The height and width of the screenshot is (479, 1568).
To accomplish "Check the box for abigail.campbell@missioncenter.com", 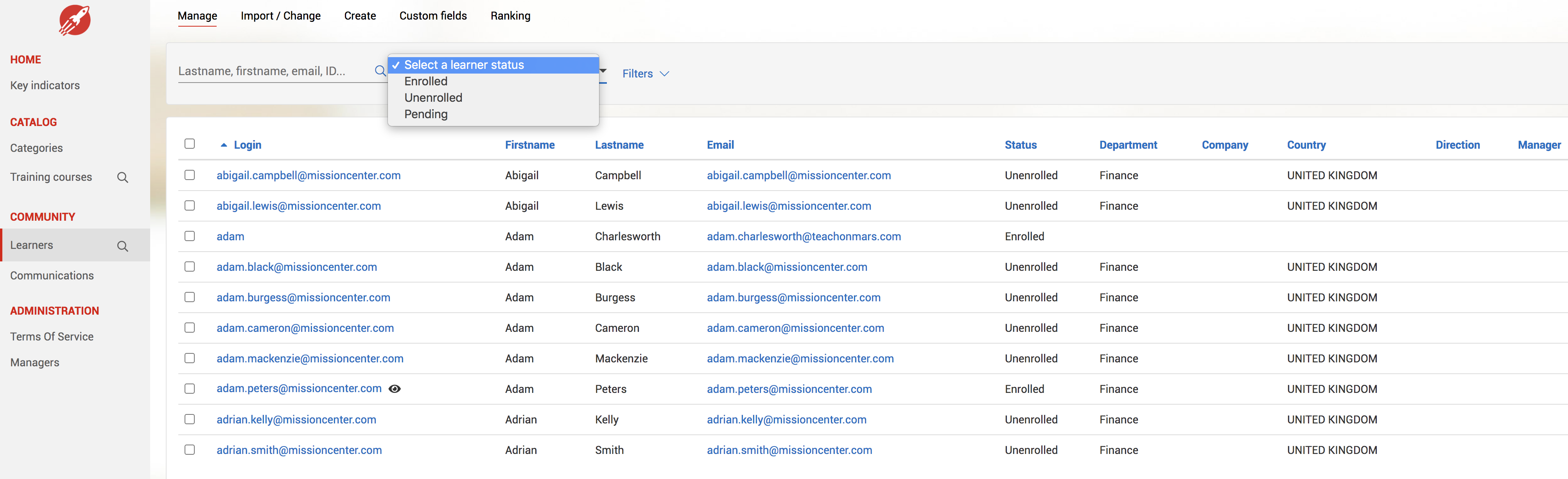I will tap(189, 175).
